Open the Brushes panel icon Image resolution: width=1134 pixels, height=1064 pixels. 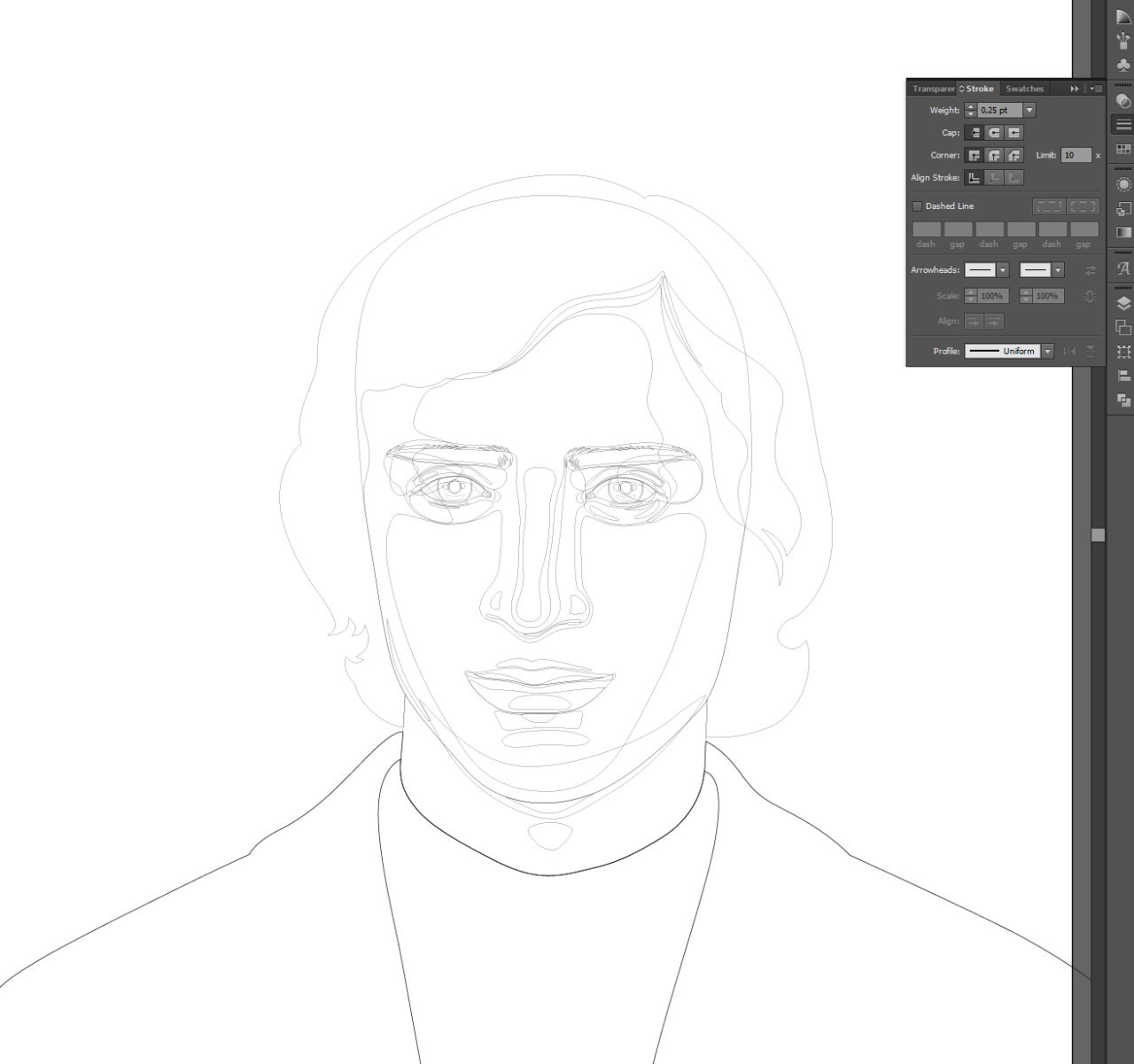[x=1123, y=38]
